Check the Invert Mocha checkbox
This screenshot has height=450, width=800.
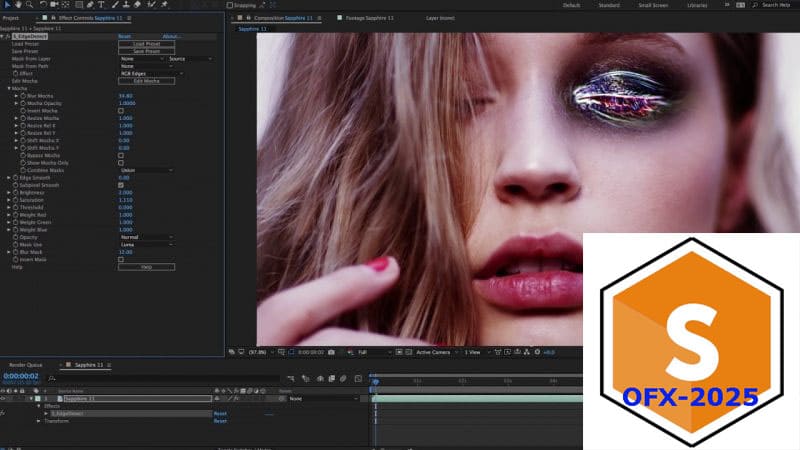(x=121, y=111)
